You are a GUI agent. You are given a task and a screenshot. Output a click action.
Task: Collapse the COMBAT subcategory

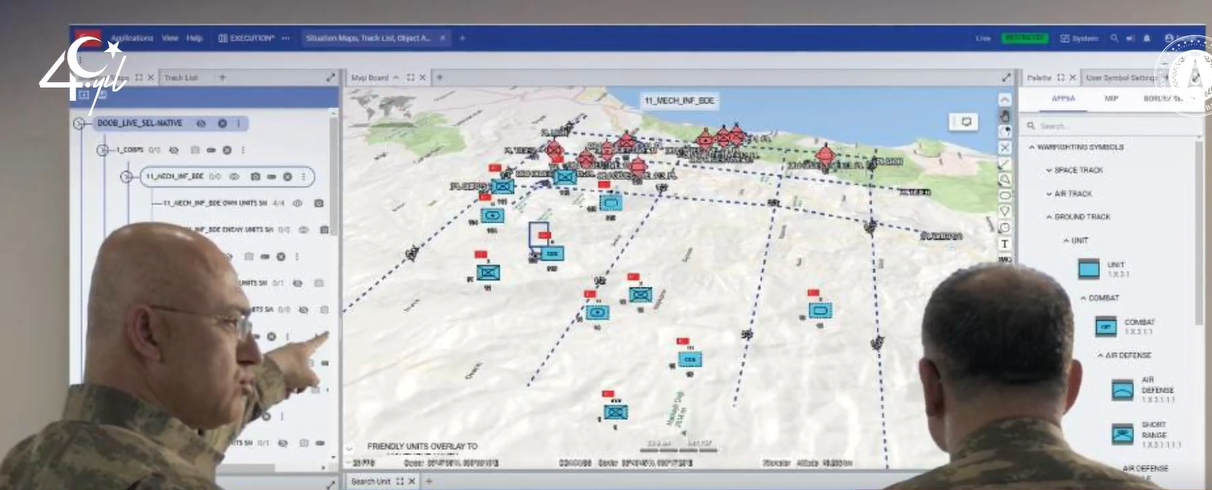click(1083, 298)
